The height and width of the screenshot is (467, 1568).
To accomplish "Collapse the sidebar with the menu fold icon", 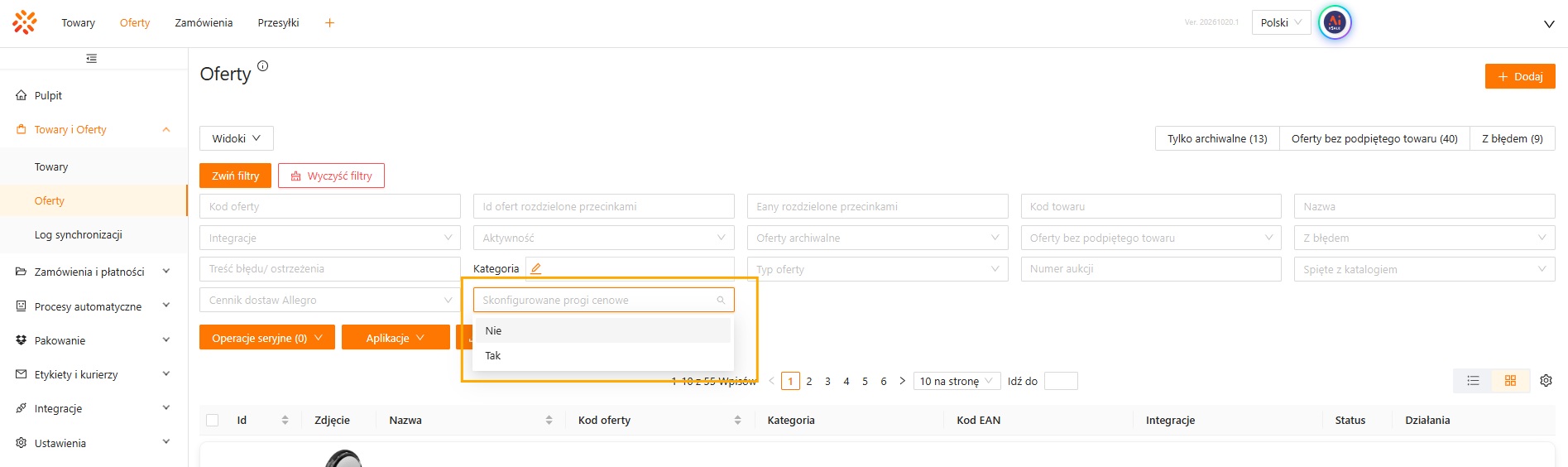I will click(92, 59).
